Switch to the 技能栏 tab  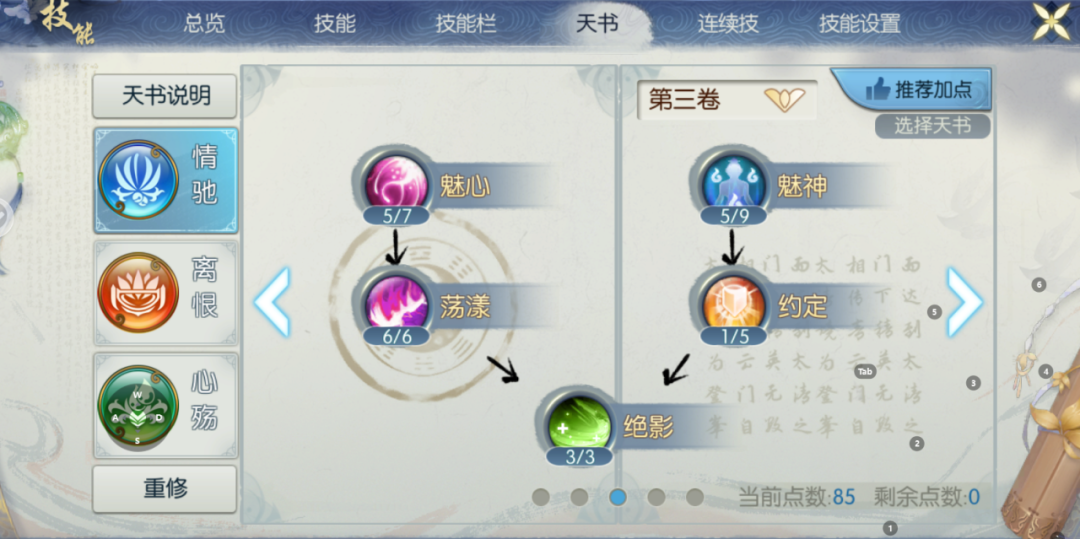point(466,24)
